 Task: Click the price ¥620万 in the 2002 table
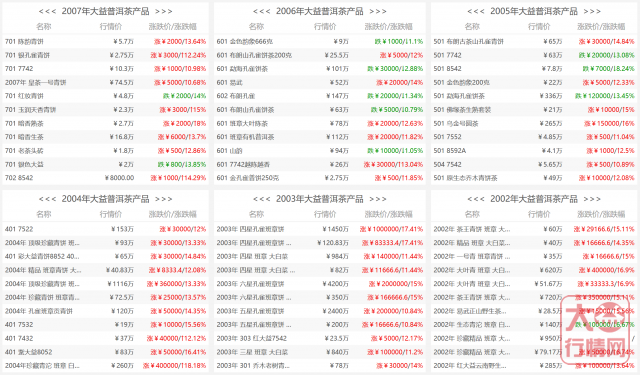coord(551,270)
